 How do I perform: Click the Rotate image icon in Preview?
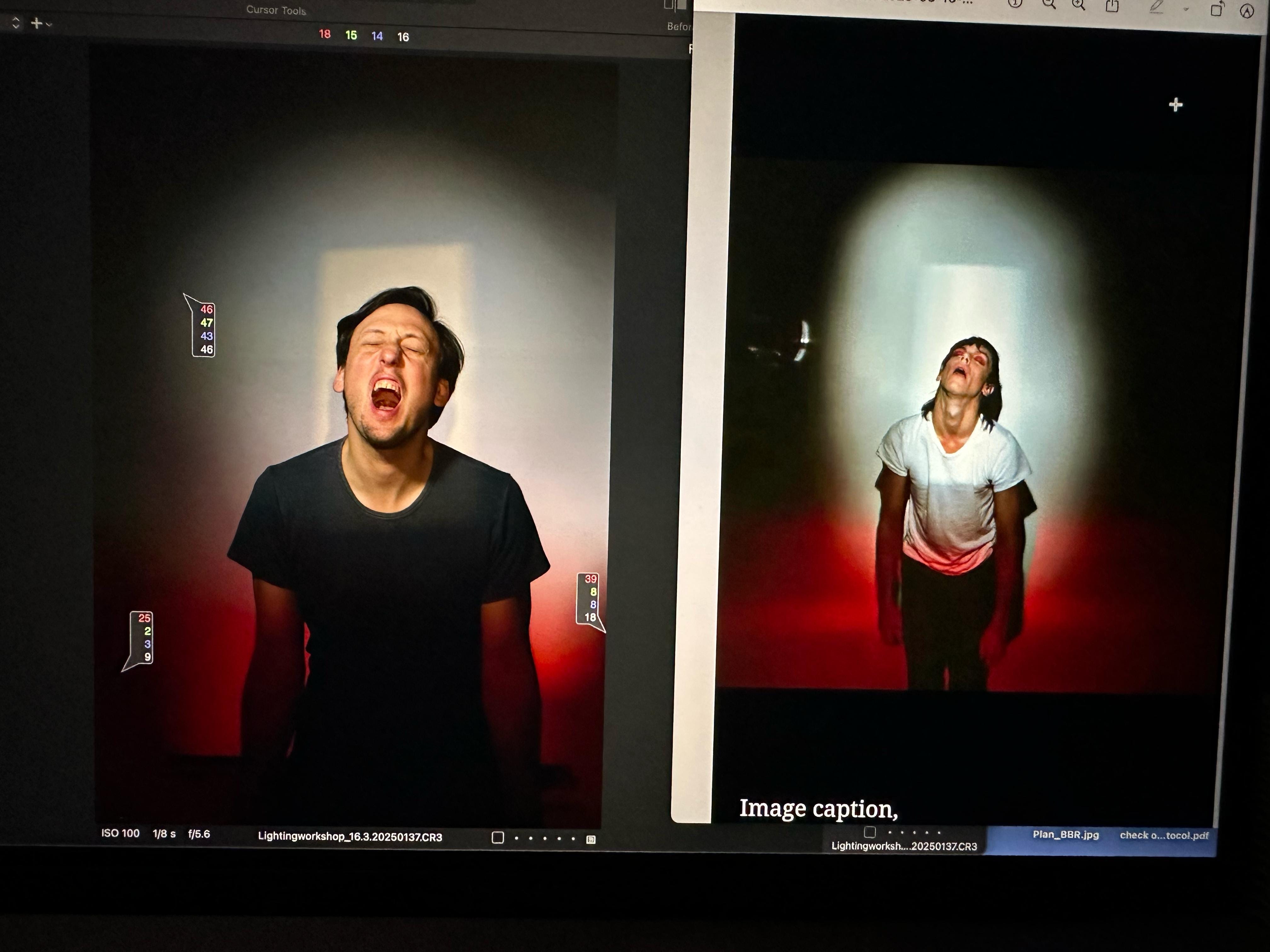click(1216, 10)
